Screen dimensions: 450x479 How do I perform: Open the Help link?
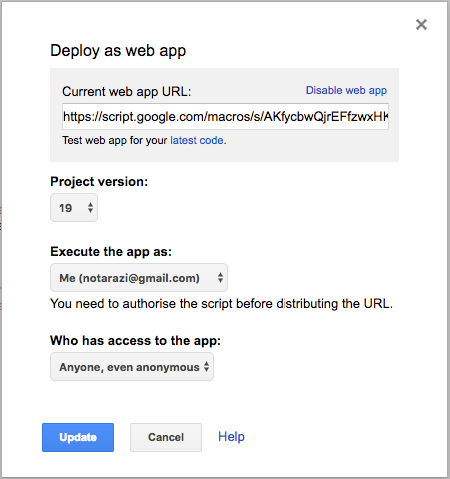coord(231,437)
